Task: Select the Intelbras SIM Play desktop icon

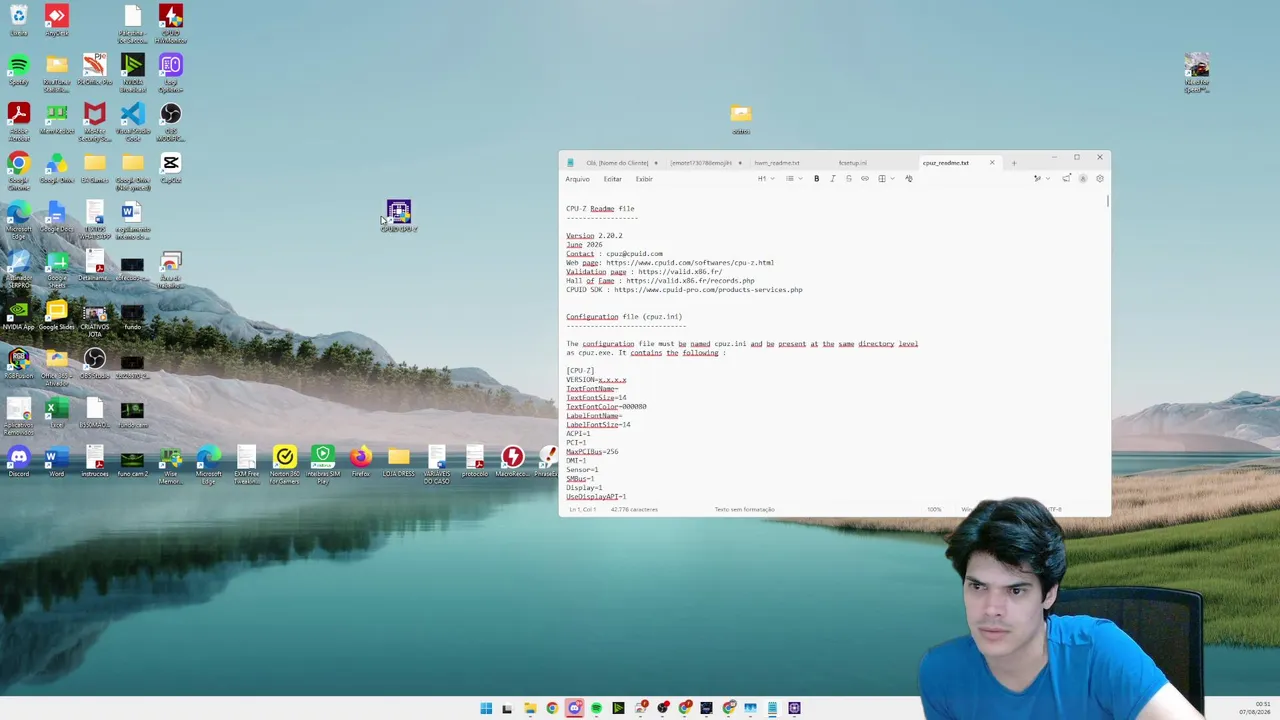Action: click(323, 464)
